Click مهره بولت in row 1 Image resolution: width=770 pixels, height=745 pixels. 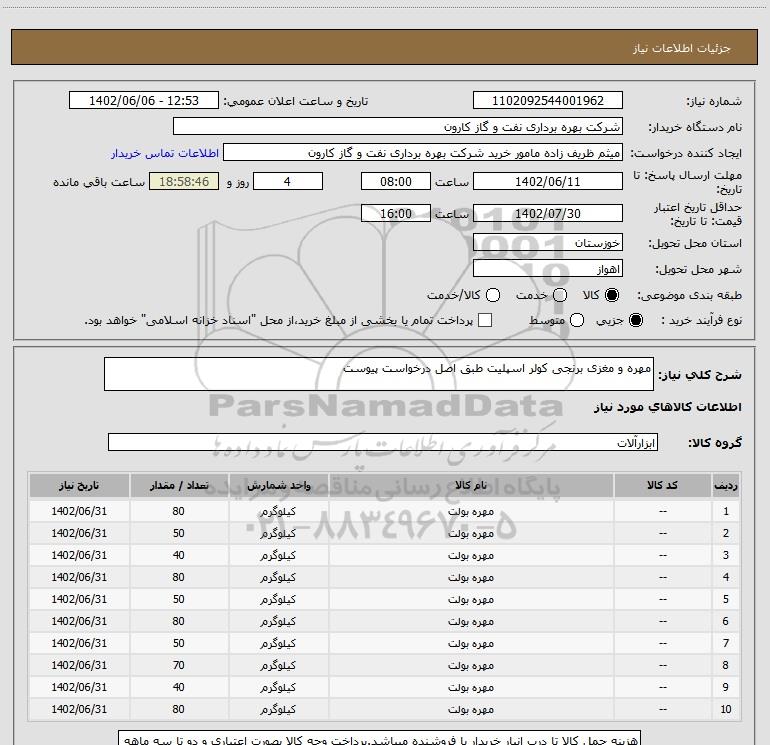pyautogui.click(x=471, y=511)
